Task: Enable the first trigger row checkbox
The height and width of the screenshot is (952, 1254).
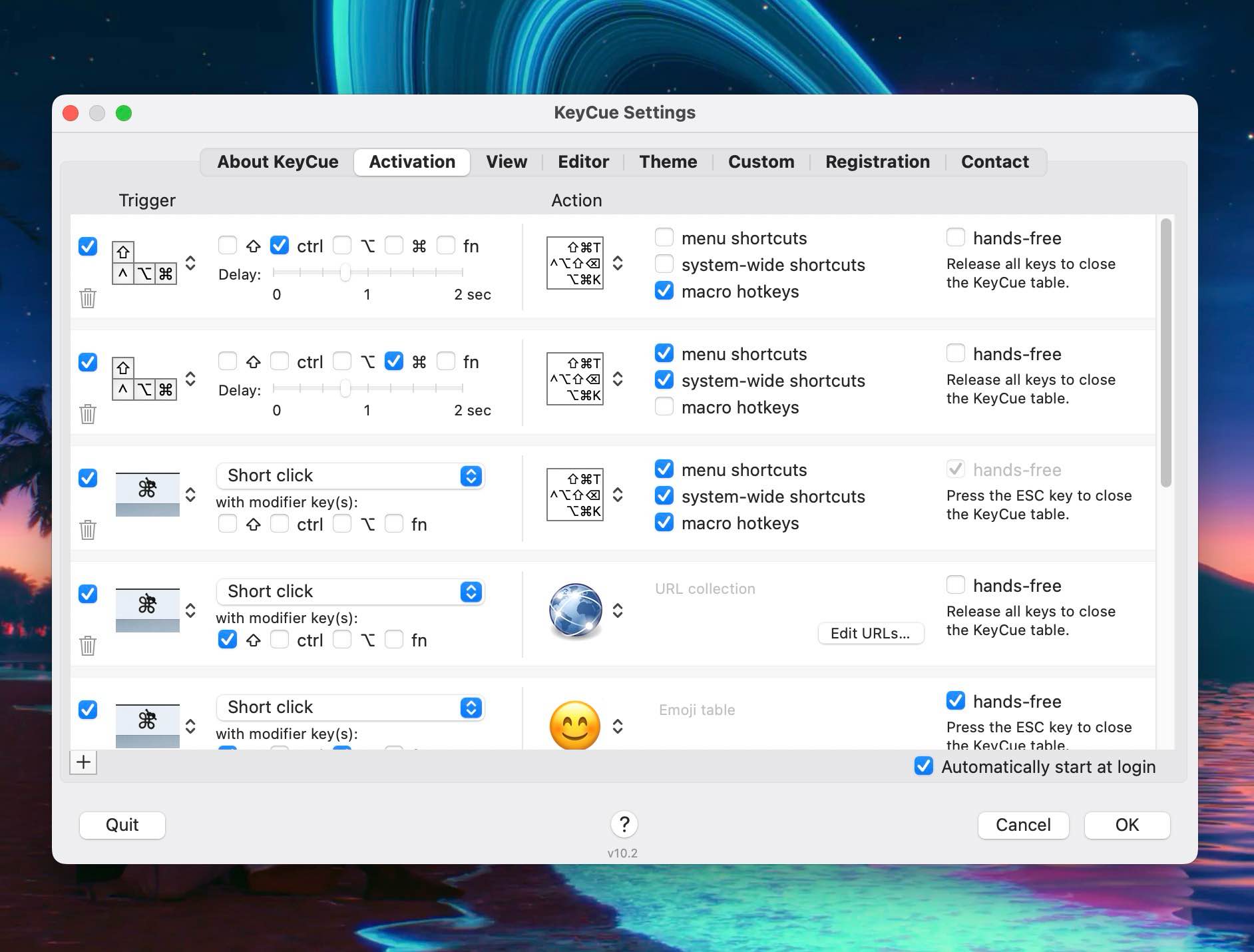Action: pos(88,246)
